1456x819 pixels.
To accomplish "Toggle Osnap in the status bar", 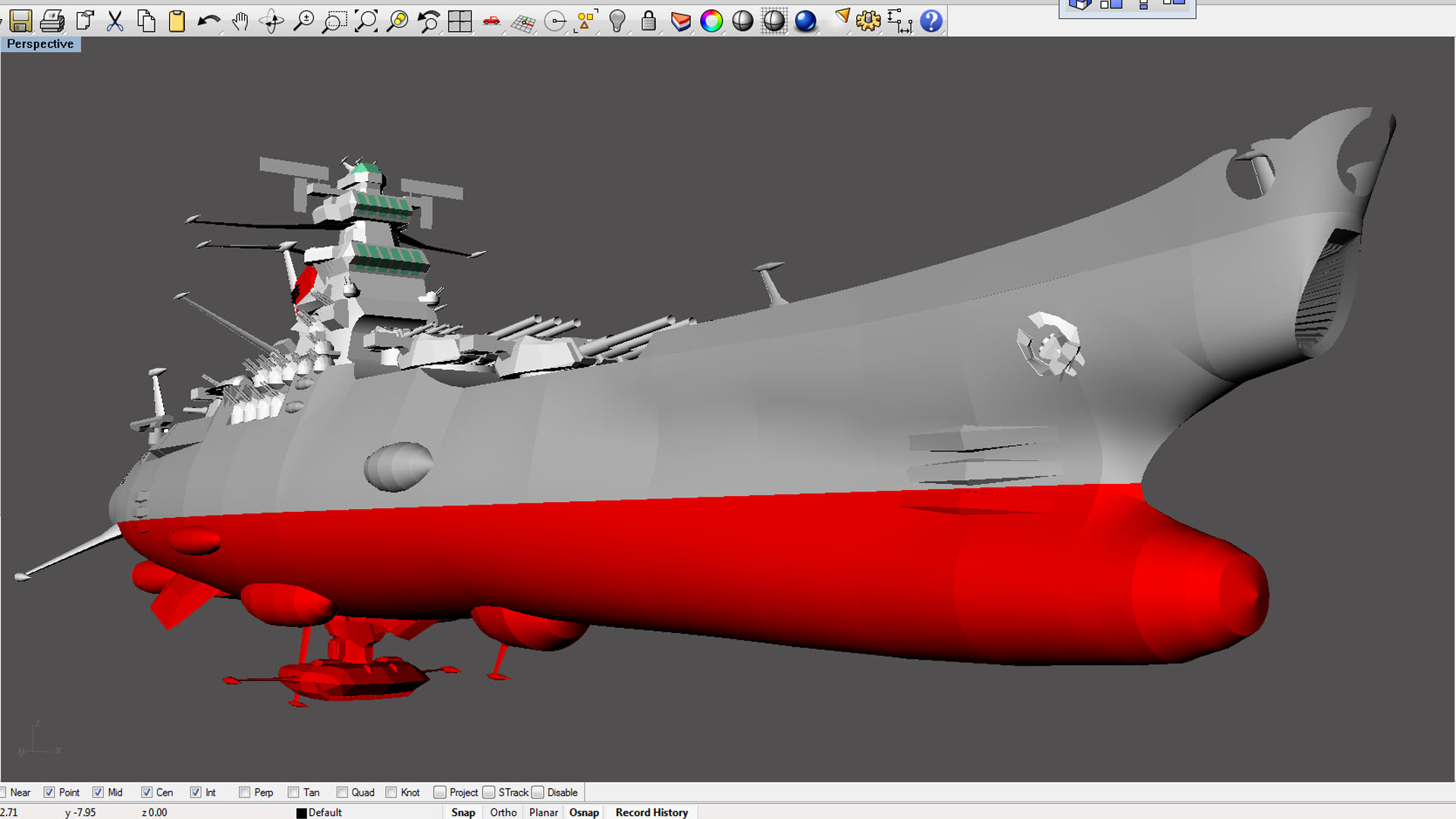I will pos(584,812).
